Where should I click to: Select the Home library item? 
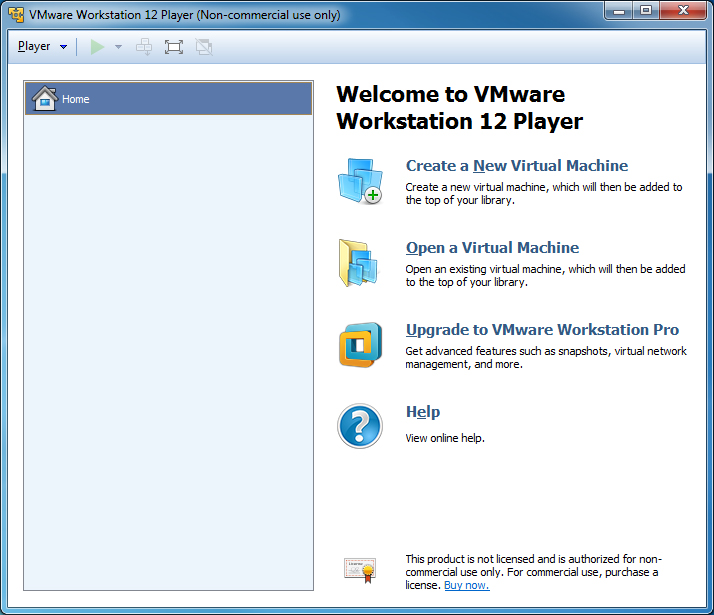[168, 98]
